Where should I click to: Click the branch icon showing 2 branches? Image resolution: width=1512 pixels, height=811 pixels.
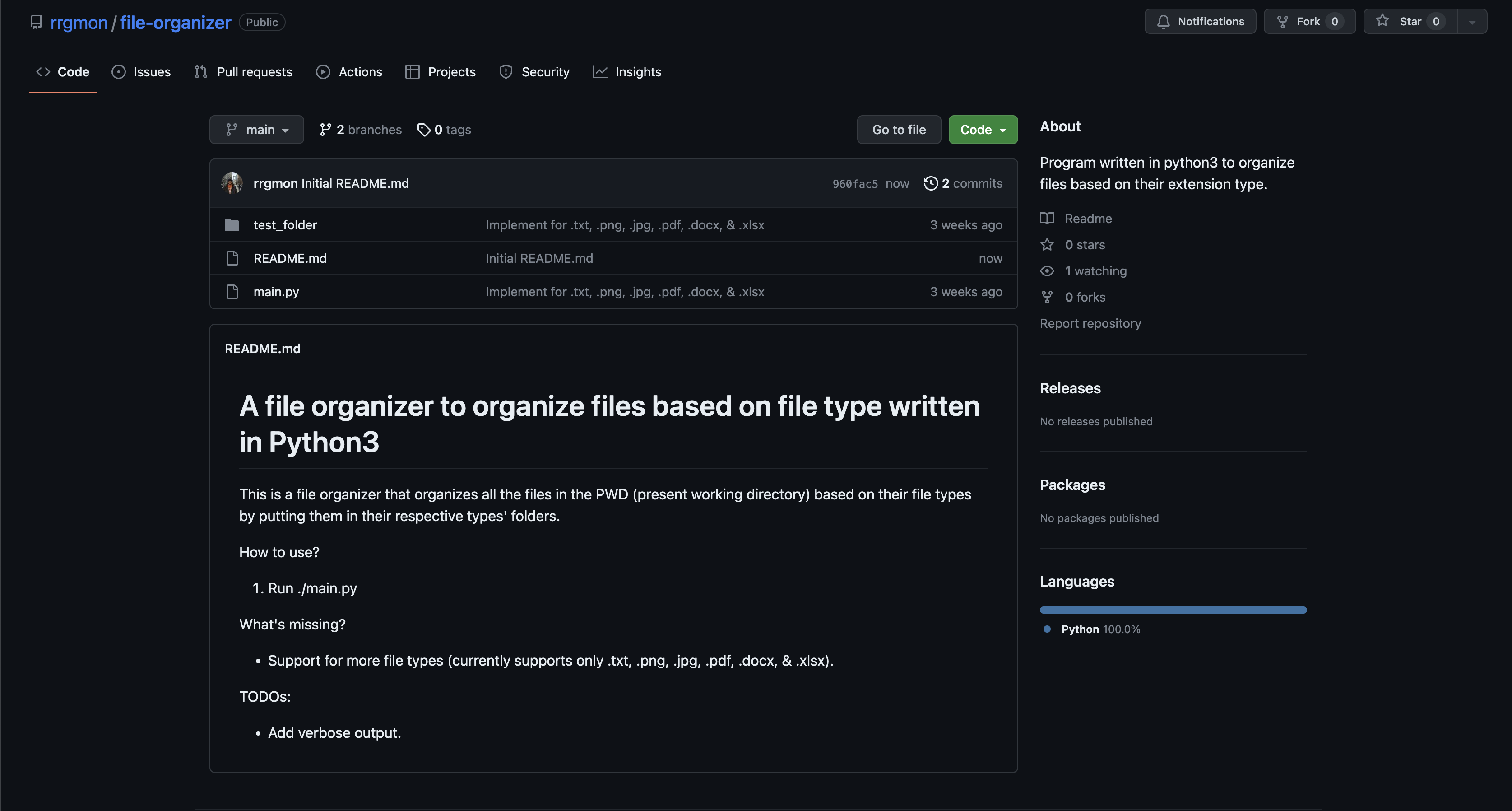click(x=325, y=129)
